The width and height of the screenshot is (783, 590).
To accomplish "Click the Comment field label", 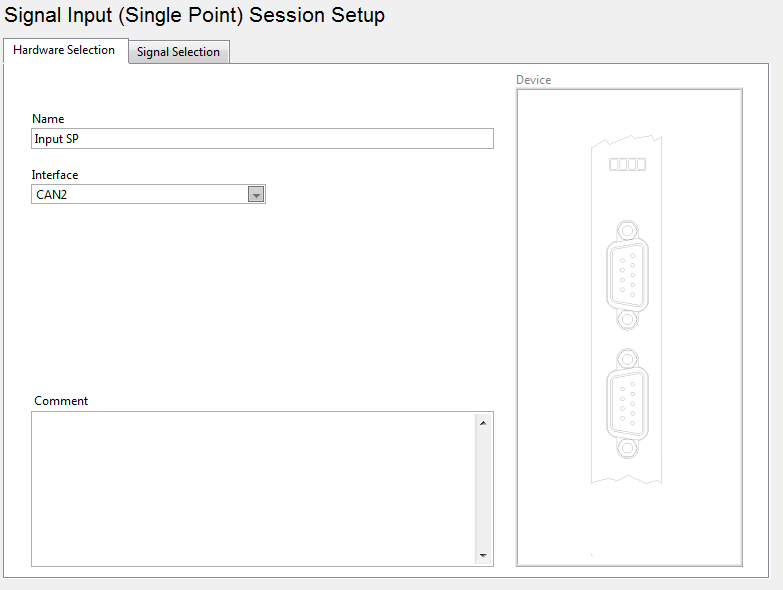I will point(61,401).
